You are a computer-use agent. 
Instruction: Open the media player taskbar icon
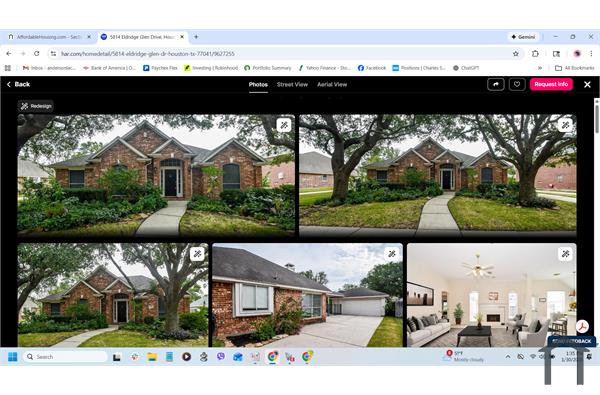[186, 357]
